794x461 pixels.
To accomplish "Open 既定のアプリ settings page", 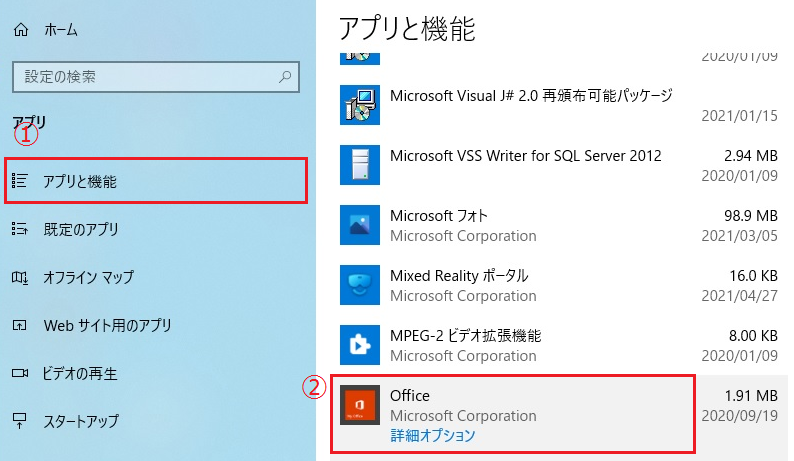I will click(x=81, y=229).
